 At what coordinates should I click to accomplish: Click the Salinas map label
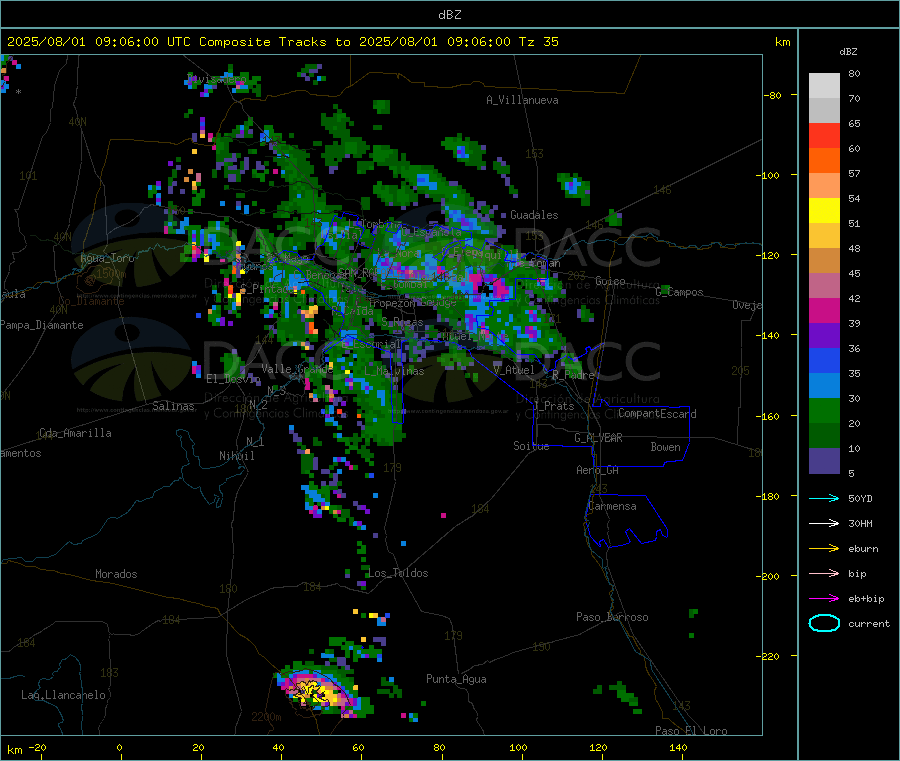(x=173, y=406)
